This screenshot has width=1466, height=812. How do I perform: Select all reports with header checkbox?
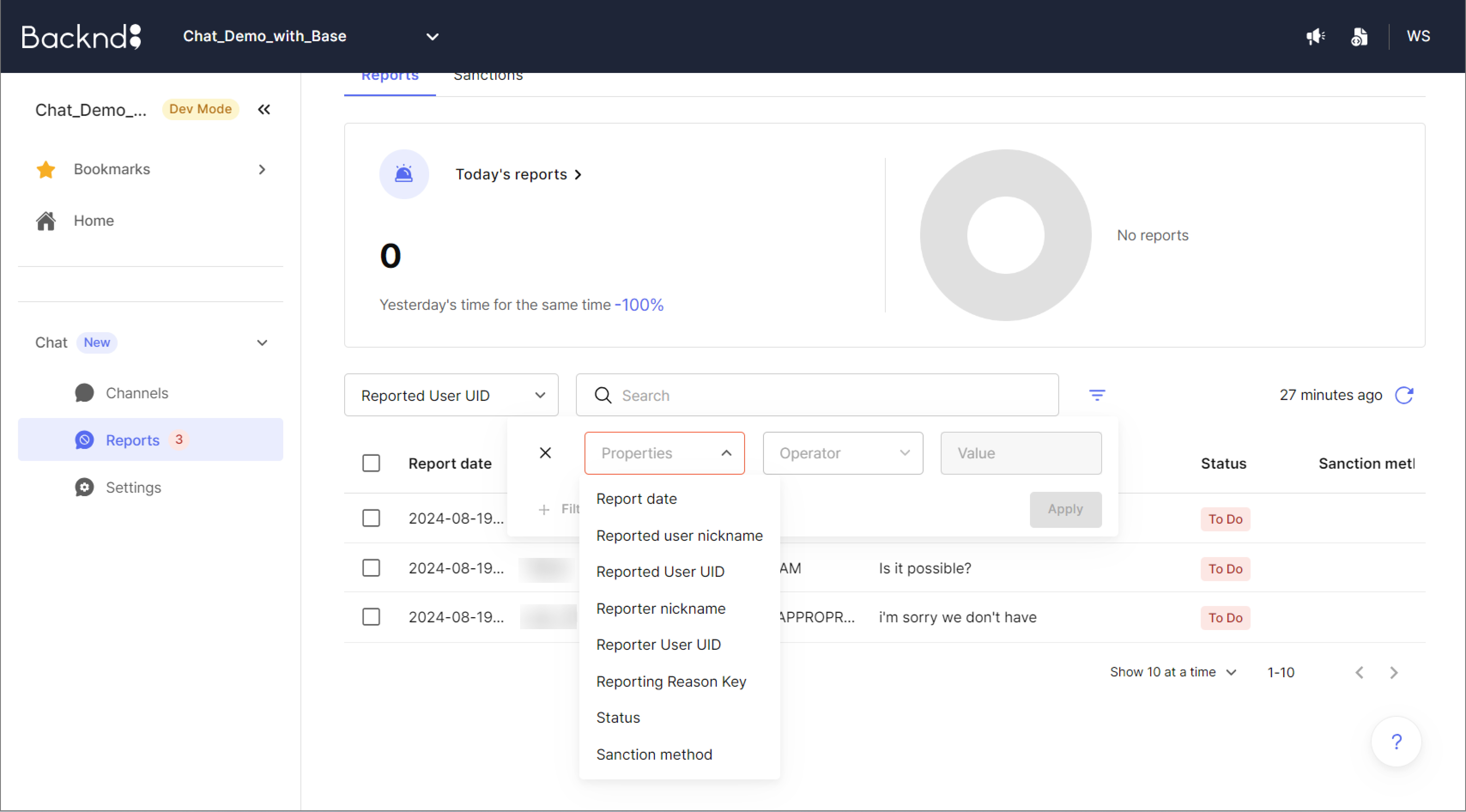coord(371,463)
